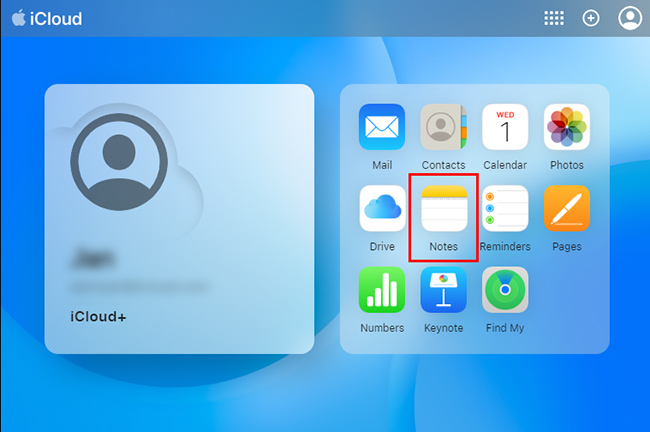The width and height of the screenshot is (650, 432).
Task: Click the iCloud logo in header
Action: tap(47, 19)
